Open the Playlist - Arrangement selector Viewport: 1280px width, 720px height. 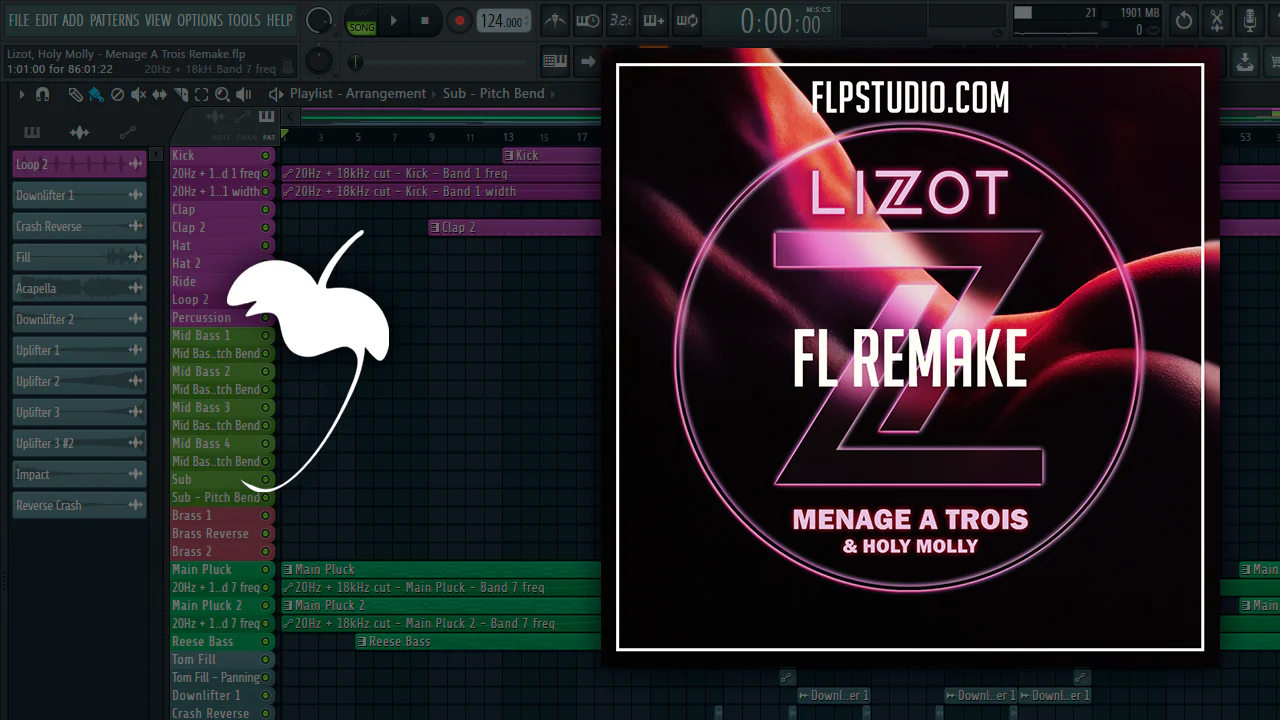pos(358,94)
